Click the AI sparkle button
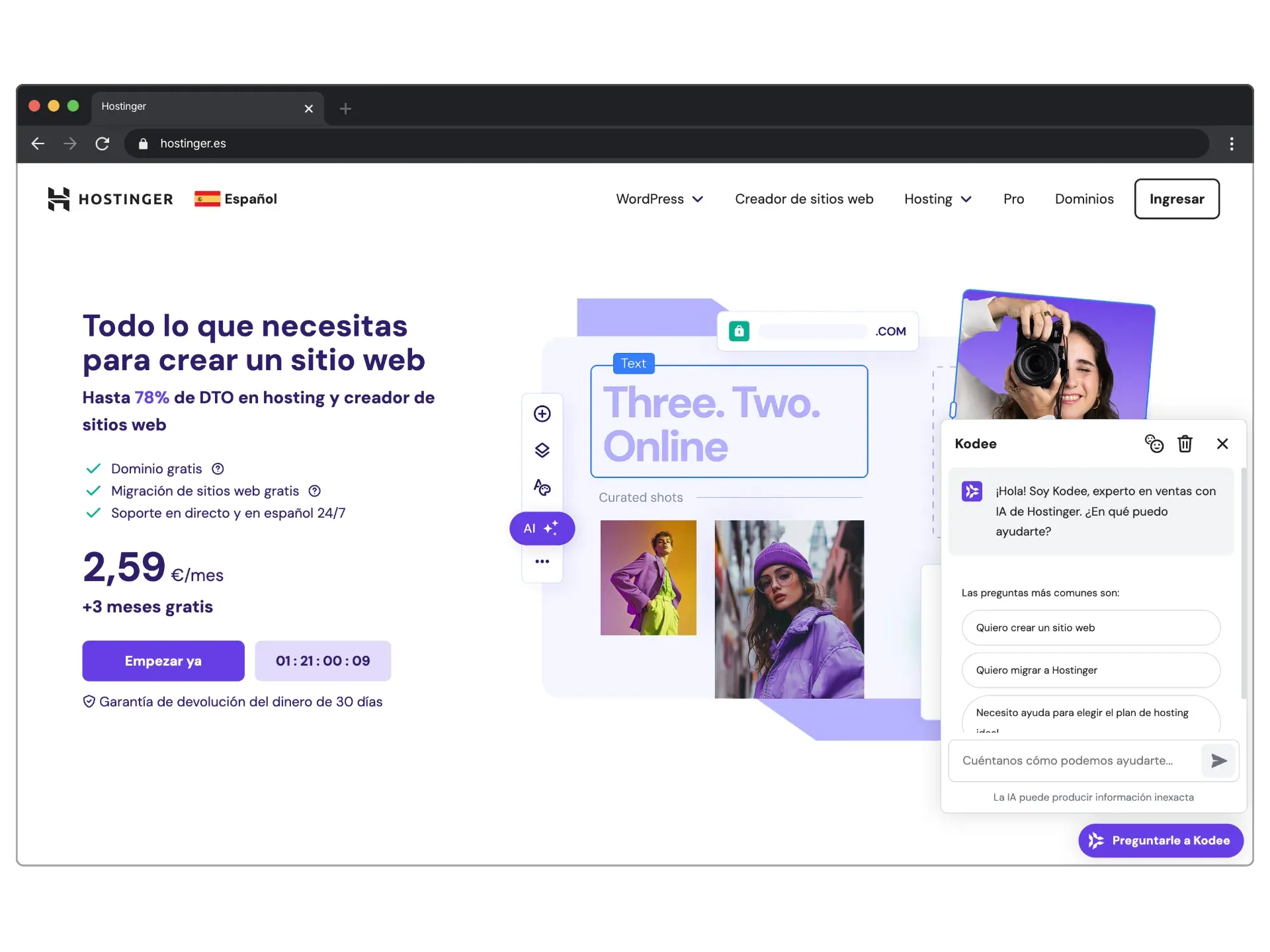Screen dimensions: 1270x952 tap(542, 528)
